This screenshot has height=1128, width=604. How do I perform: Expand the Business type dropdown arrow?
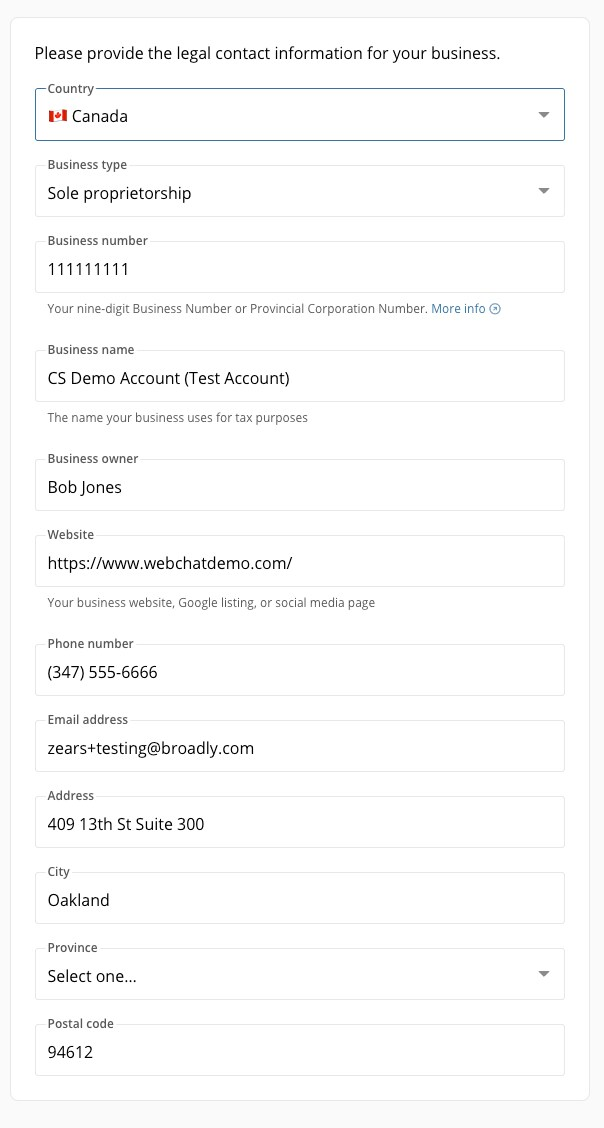coord(544,191)
